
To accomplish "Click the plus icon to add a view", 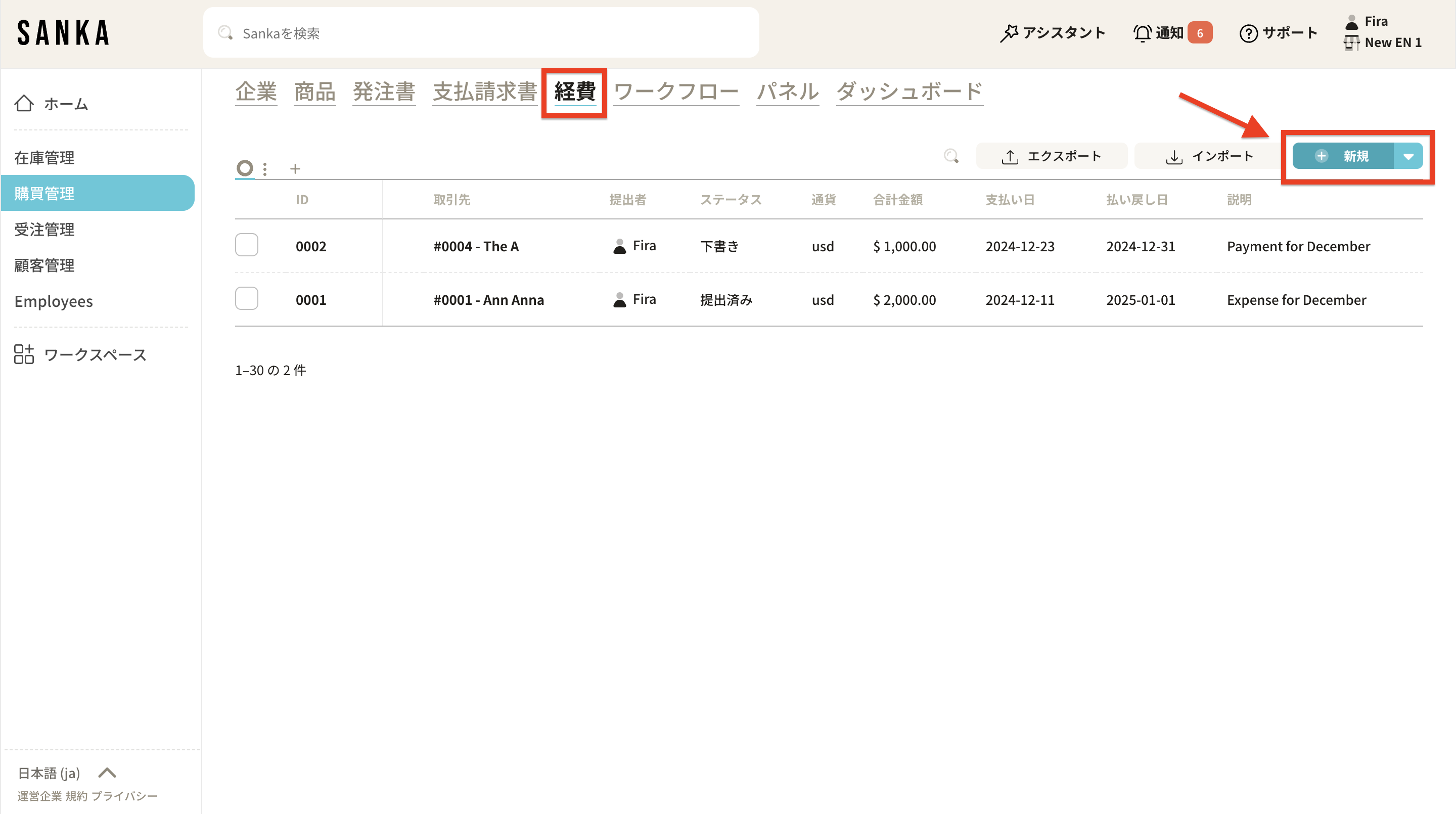I will 295,168.
